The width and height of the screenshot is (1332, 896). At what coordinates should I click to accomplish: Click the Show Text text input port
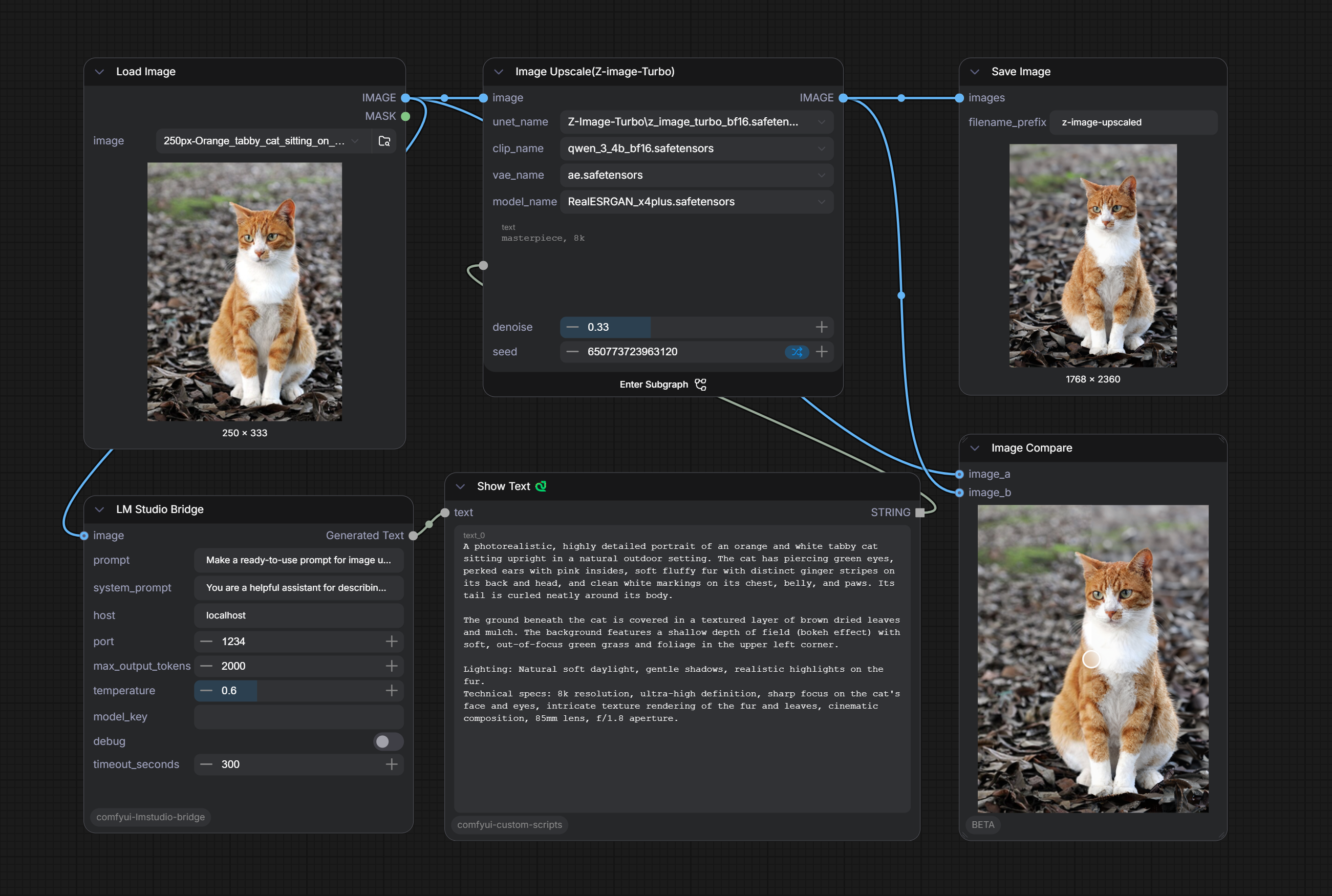(445, 513)
